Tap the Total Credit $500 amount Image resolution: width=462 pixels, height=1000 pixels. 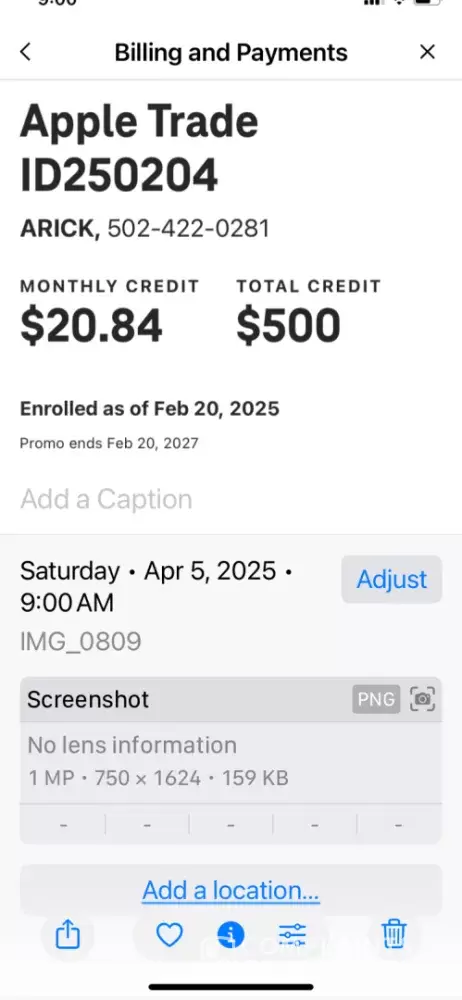coord(288,325)
